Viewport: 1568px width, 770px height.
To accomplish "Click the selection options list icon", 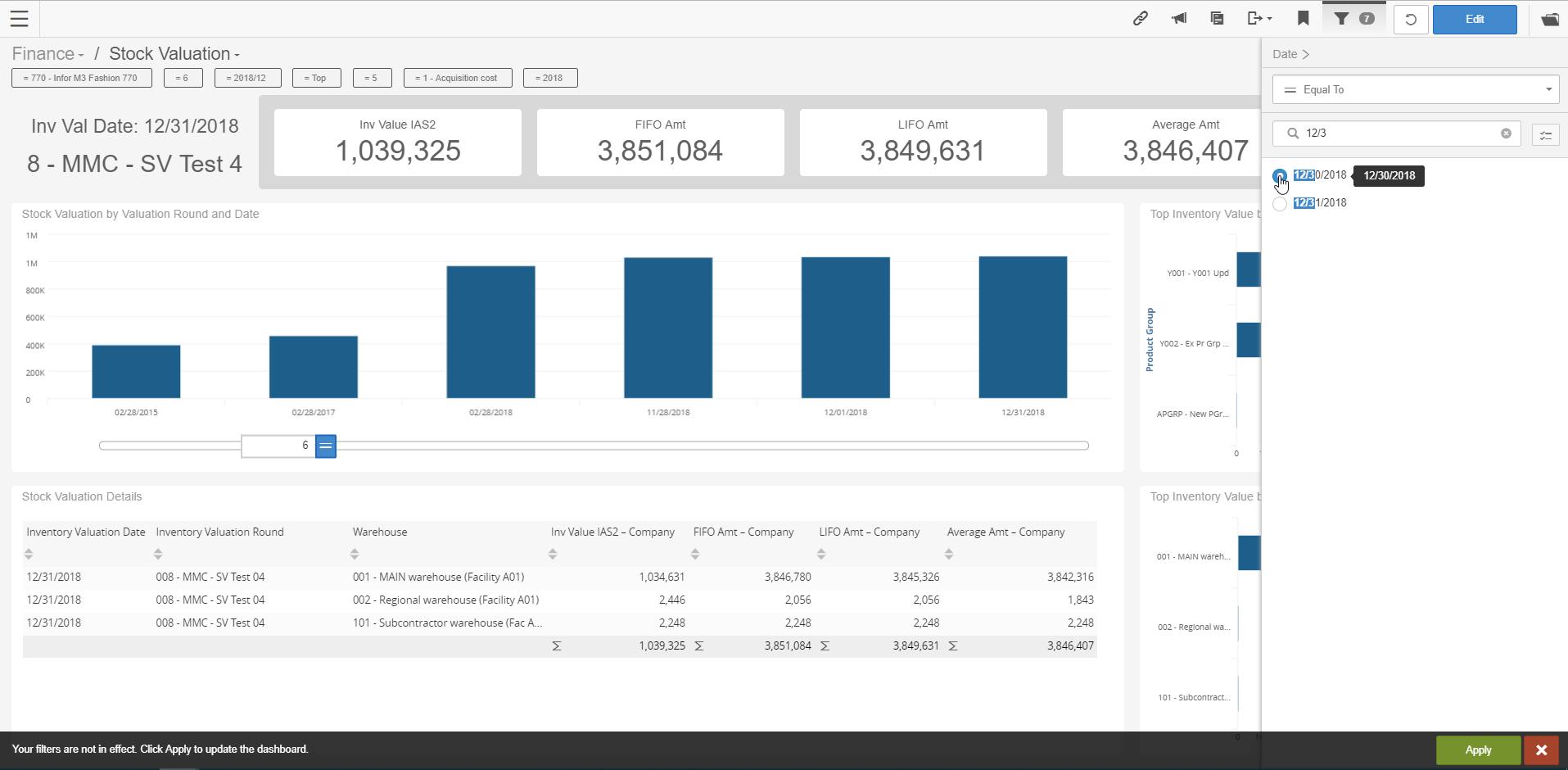I will coord(1545,134).
